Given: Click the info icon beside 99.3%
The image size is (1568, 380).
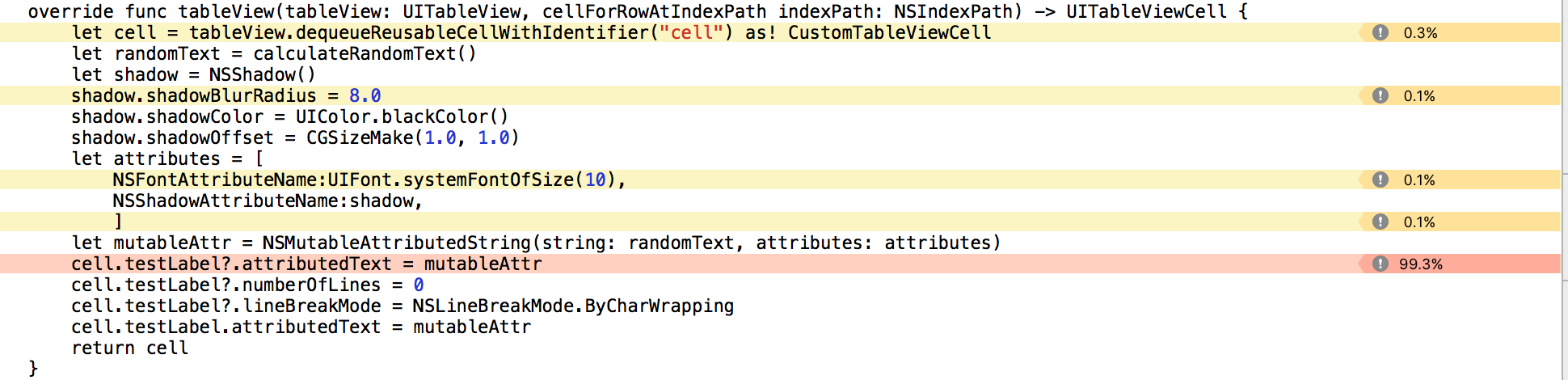Looking at the screenshot, I should click(1380, 264).
